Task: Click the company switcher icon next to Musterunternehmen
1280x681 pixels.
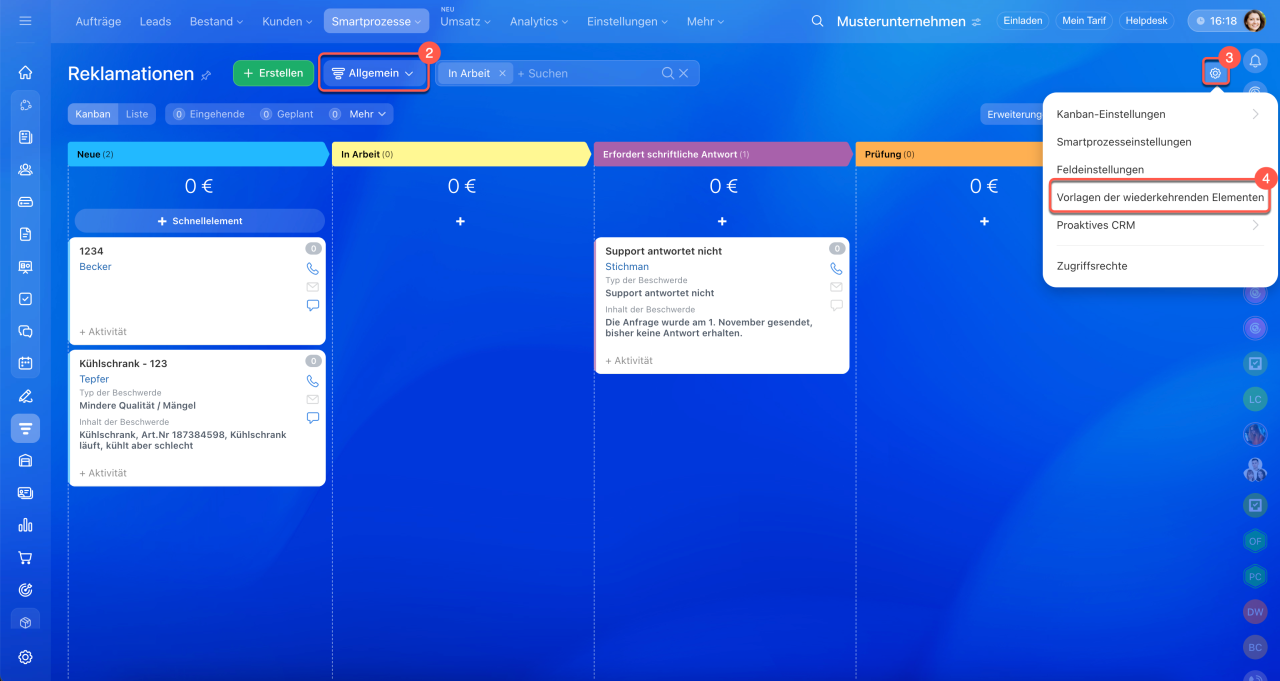Action: (976, 21)
